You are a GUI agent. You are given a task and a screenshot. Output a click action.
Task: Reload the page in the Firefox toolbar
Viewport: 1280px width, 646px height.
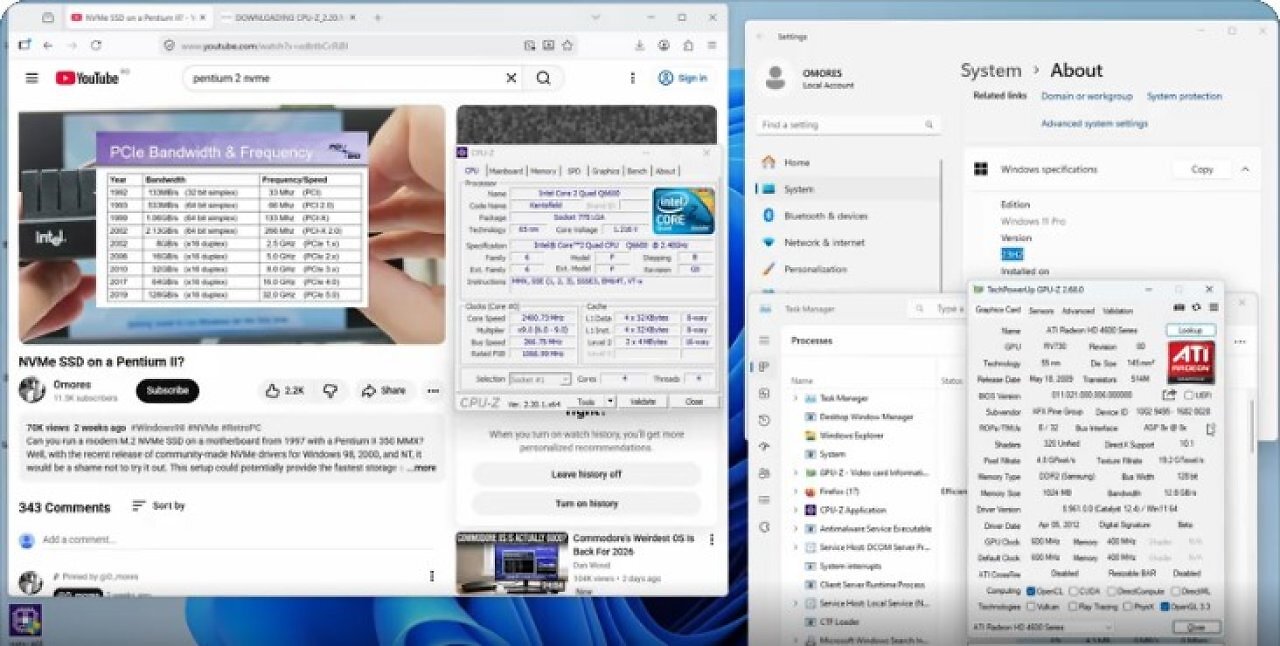96,45
